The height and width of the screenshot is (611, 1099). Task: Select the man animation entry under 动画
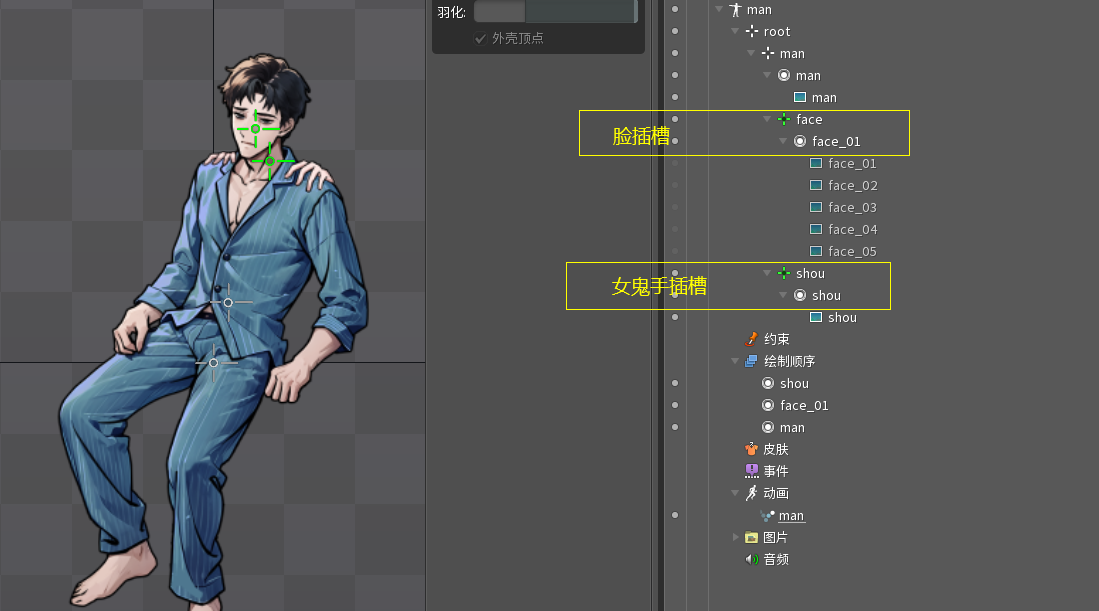791,516
